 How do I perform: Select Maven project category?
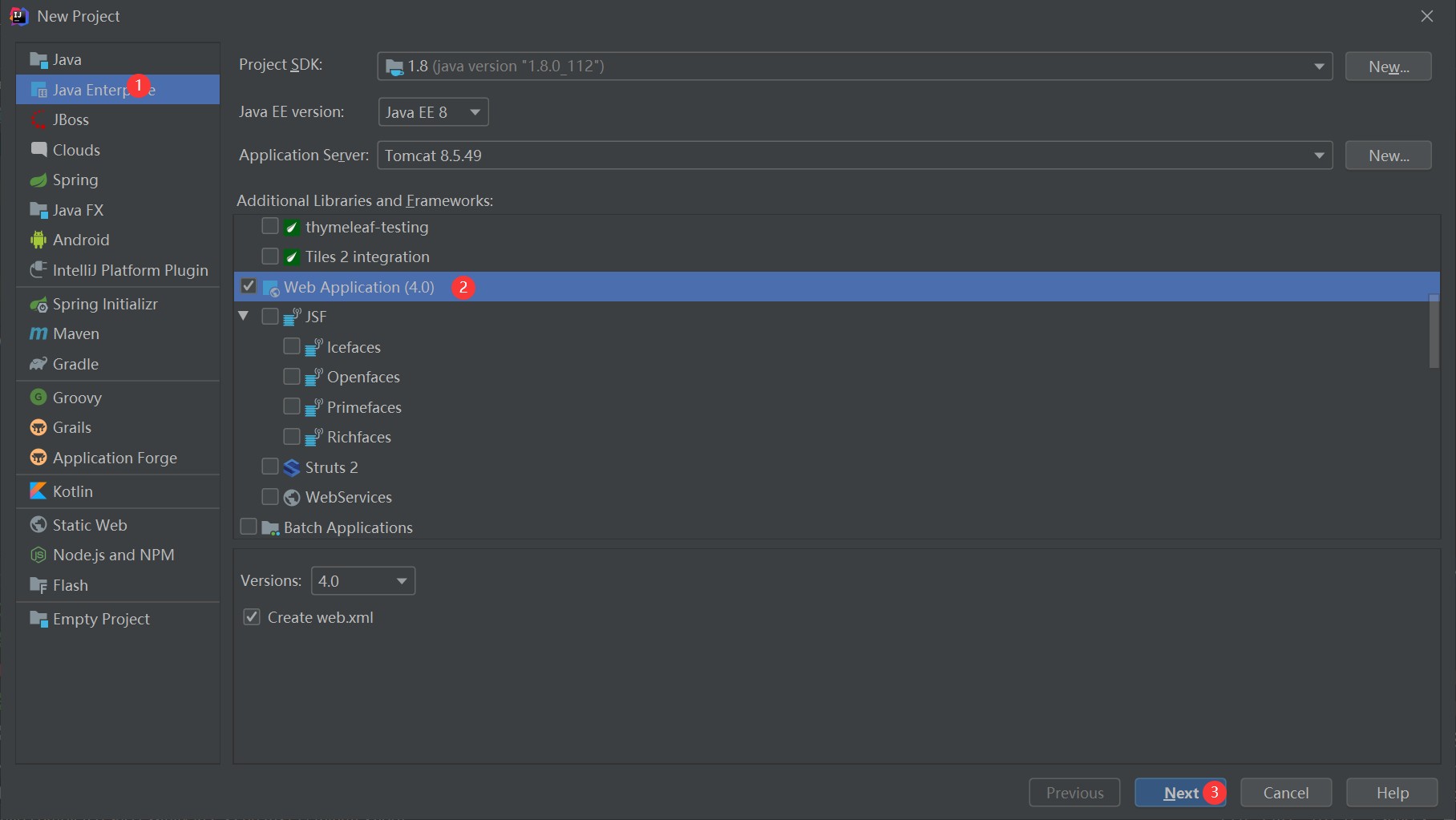(x=118, y=333)
